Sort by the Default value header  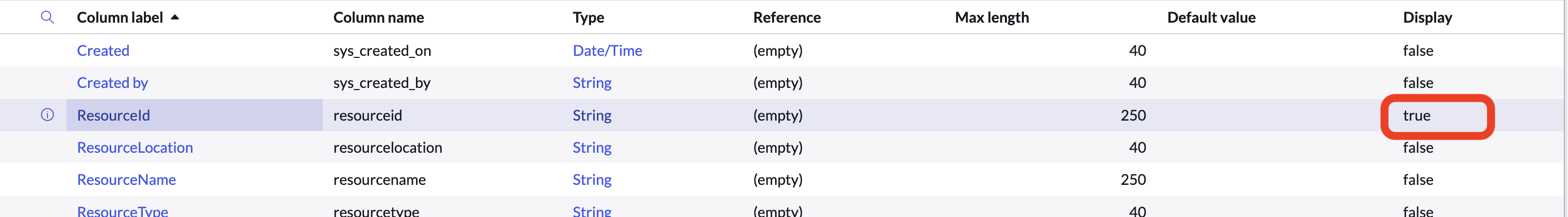(x=1211, y=17)
